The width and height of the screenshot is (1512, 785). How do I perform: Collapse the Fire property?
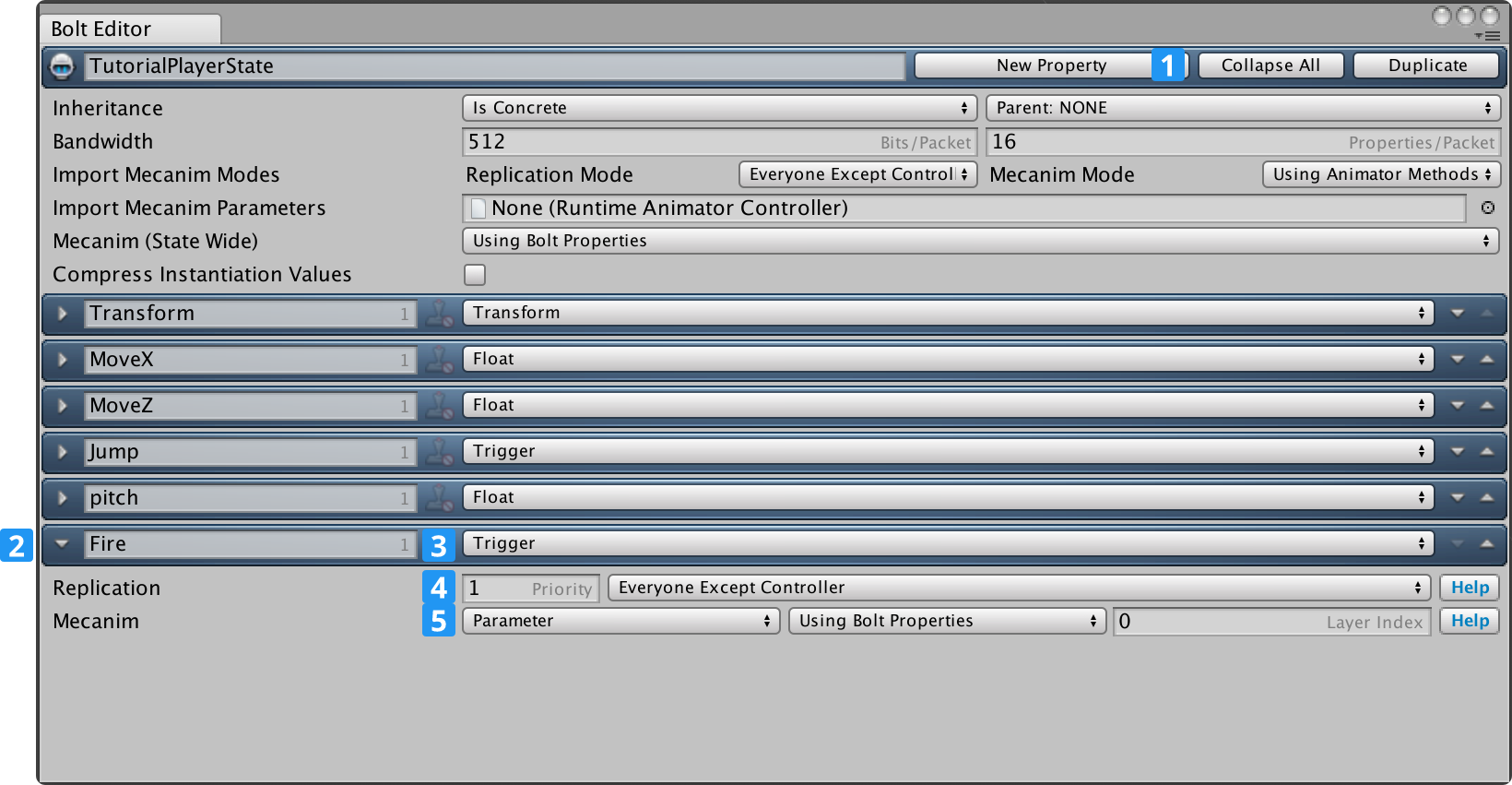tap(63, 544)
